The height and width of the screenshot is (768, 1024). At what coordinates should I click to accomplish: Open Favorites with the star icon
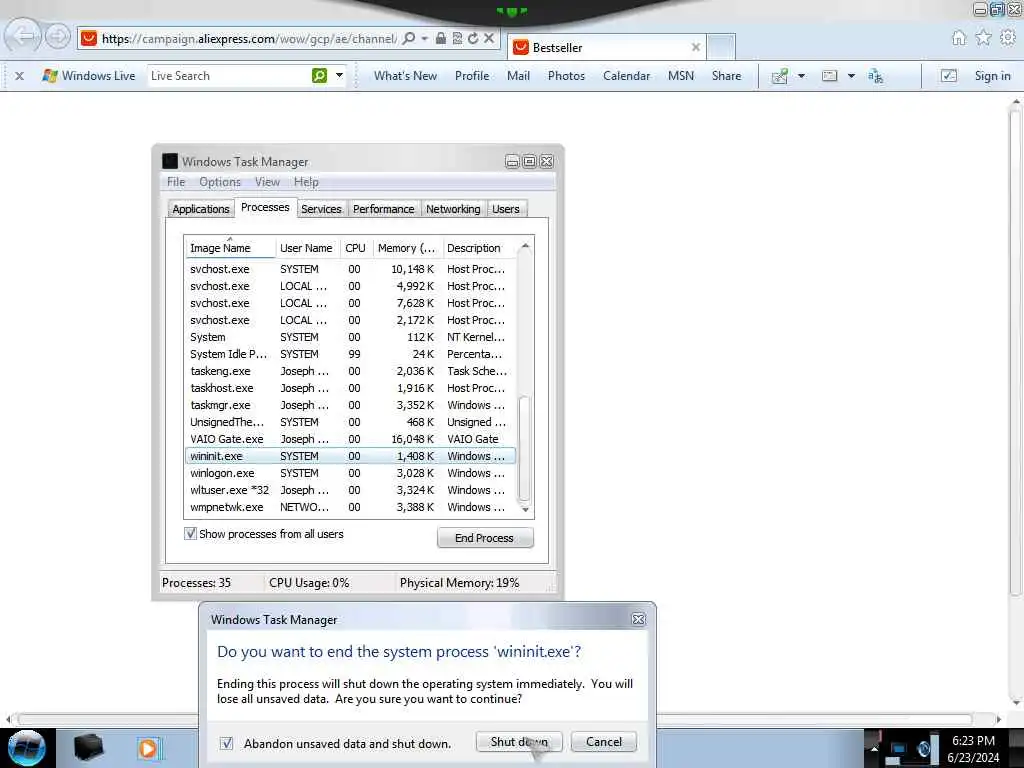tap(984, 38)
